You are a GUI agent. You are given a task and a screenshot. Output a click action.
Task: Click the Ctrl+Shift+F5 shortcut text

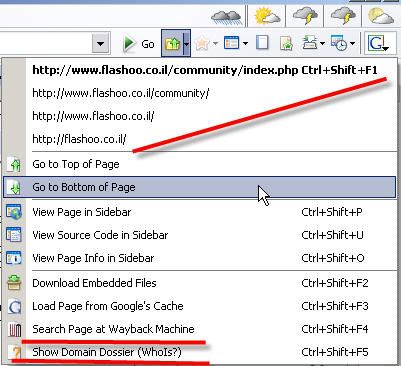click(335, 352)
